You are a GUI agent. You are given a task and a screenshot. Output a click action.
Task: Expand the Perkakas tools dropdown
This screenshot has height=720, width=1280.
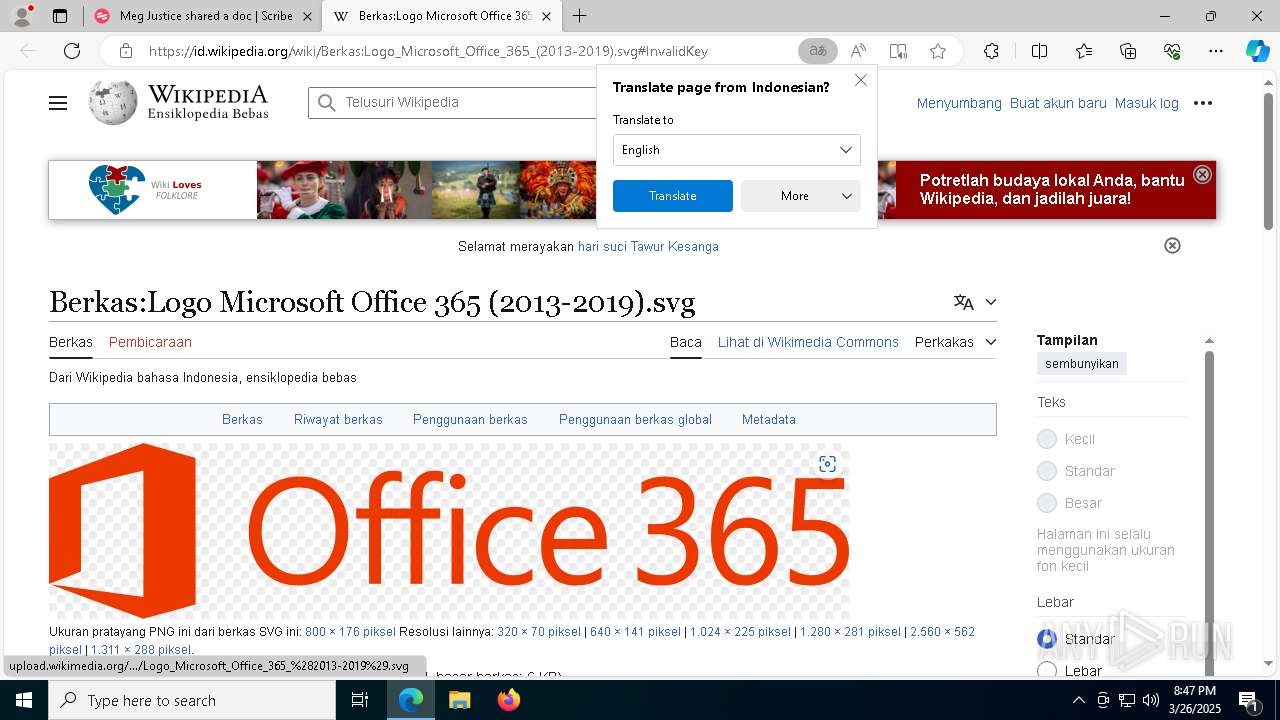click(x=955, y=342)
